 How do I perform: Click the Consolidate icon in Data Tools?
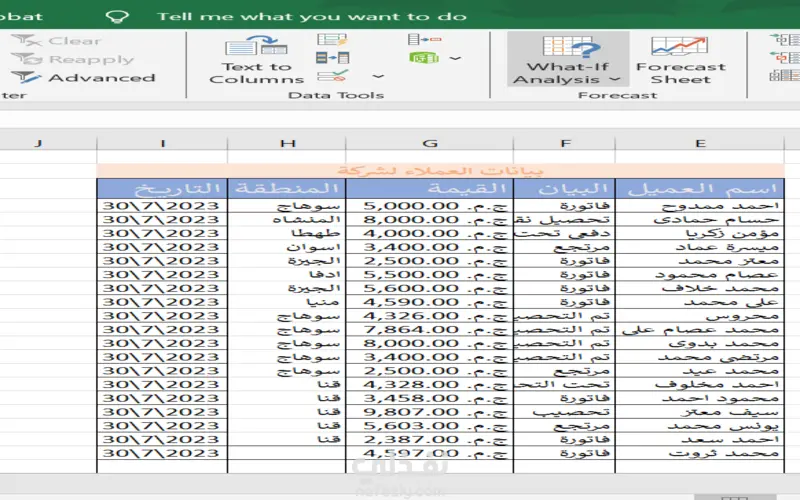[423, 40]
